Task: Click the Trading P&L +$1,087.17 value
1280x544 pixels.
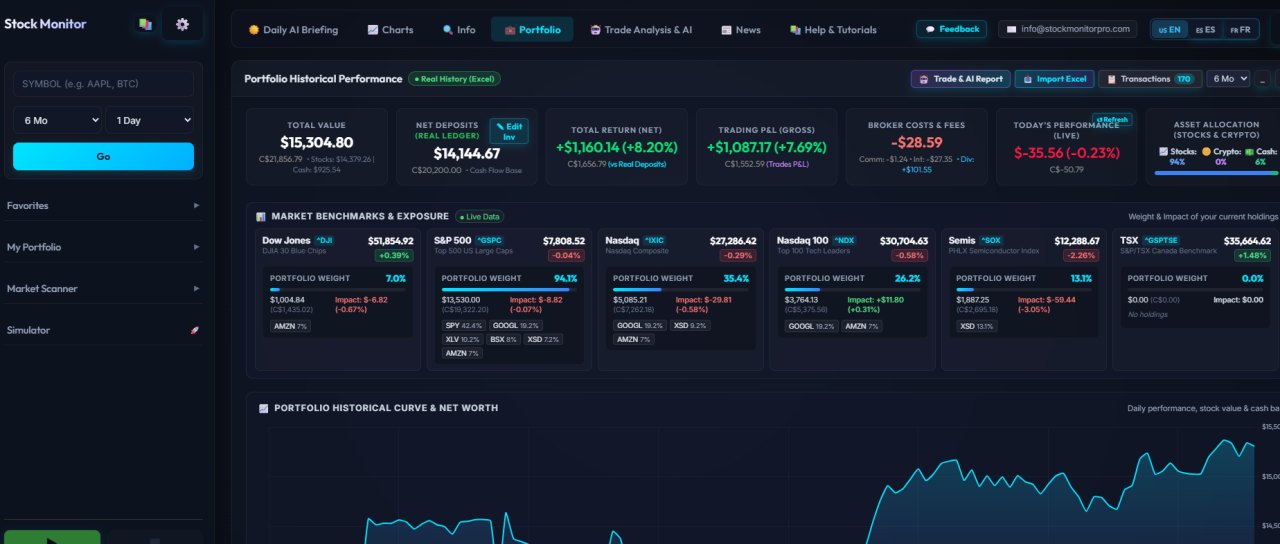Action: (x=767, y=147)
